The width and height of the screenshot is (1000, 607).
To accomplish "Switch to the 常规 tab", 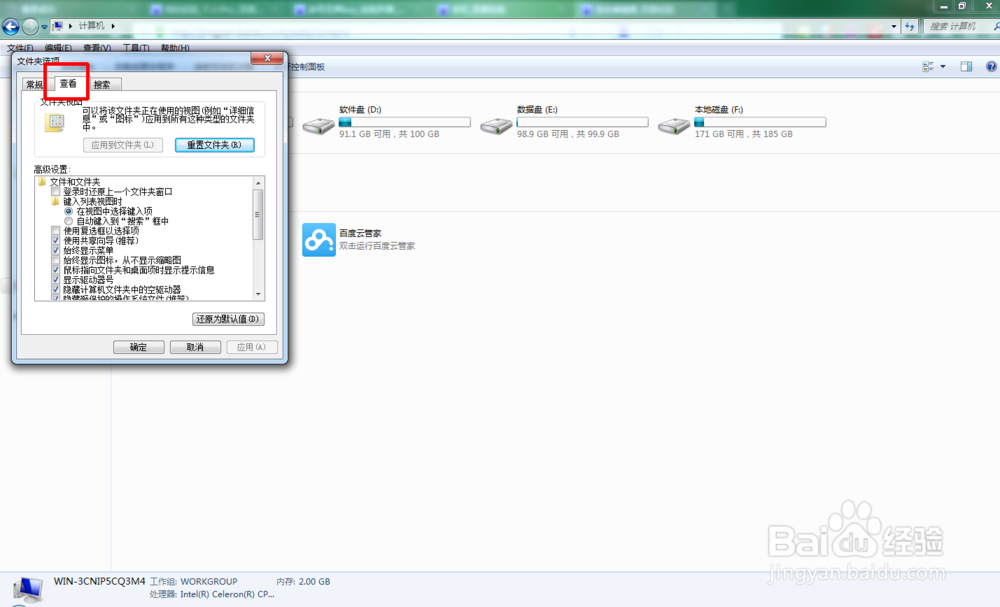I will pyautogui.click(x=34, y=84).
